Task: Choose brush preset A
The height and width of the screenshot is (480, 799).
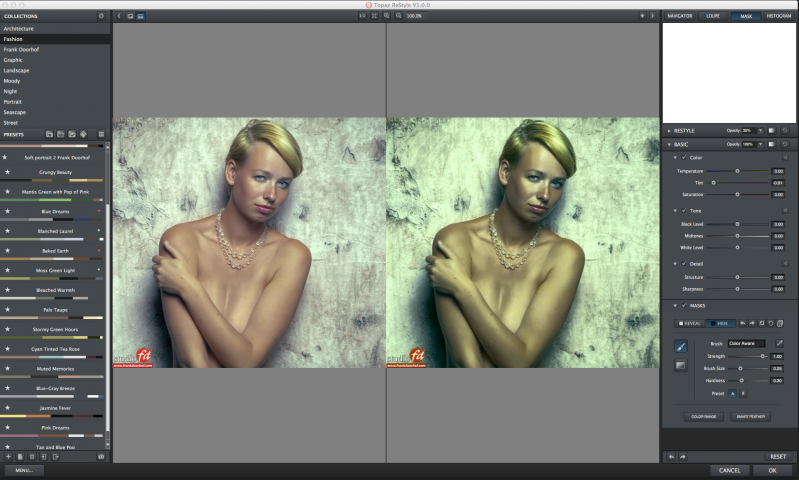Action: pos(733,394)
